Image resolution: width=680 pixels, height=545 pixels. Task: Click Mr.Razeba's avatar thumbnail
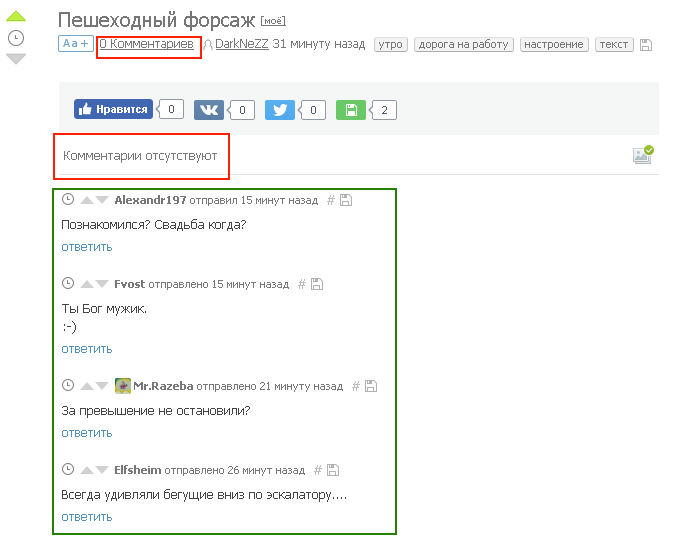click(123, 386)
